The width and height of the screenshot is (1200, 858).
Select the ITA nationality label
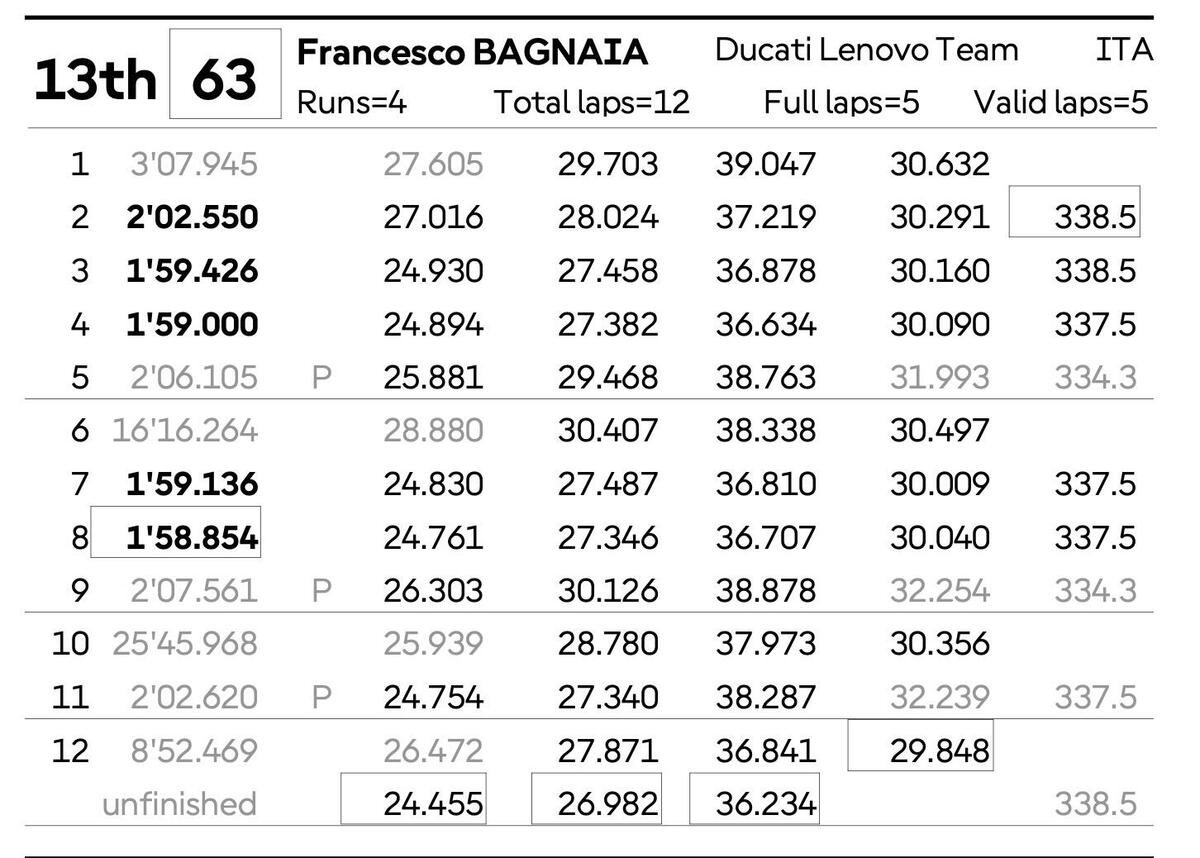click(1124, 50)
